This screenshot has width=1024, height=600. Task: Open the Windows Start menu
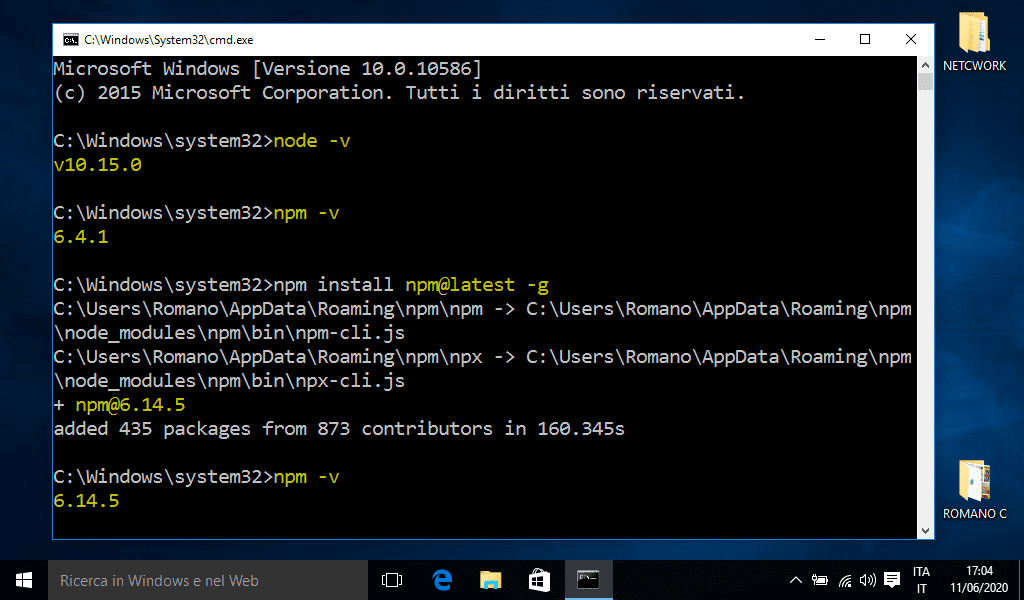point(24,580)
